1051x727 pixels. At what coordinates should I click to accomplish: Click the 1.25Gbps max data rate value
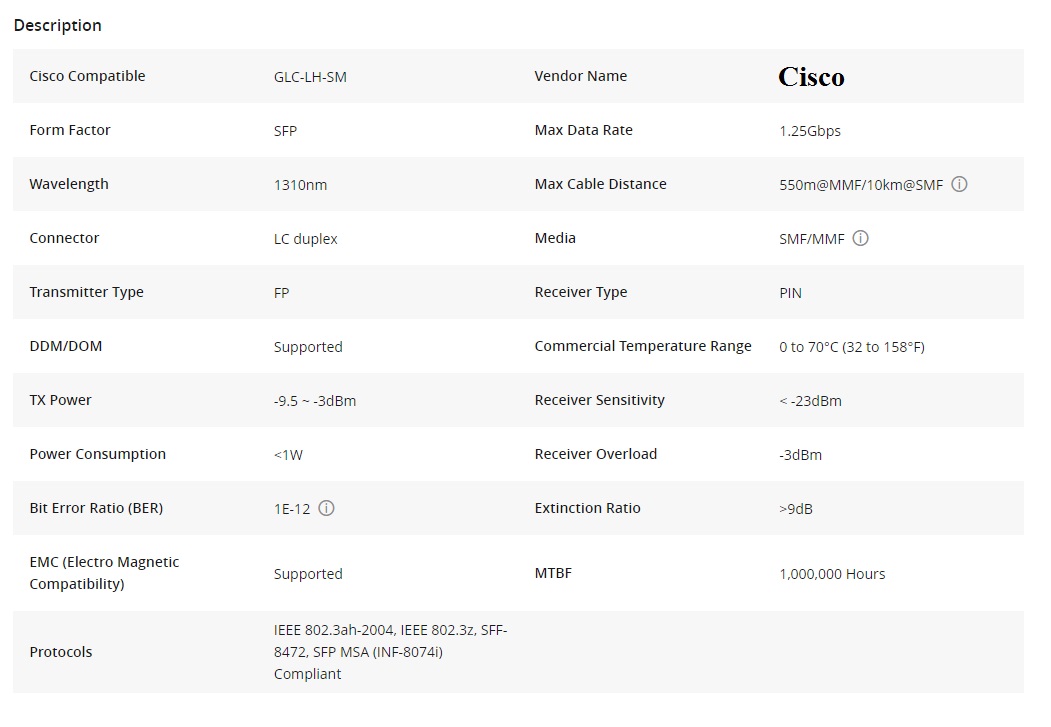pos(810,131)
